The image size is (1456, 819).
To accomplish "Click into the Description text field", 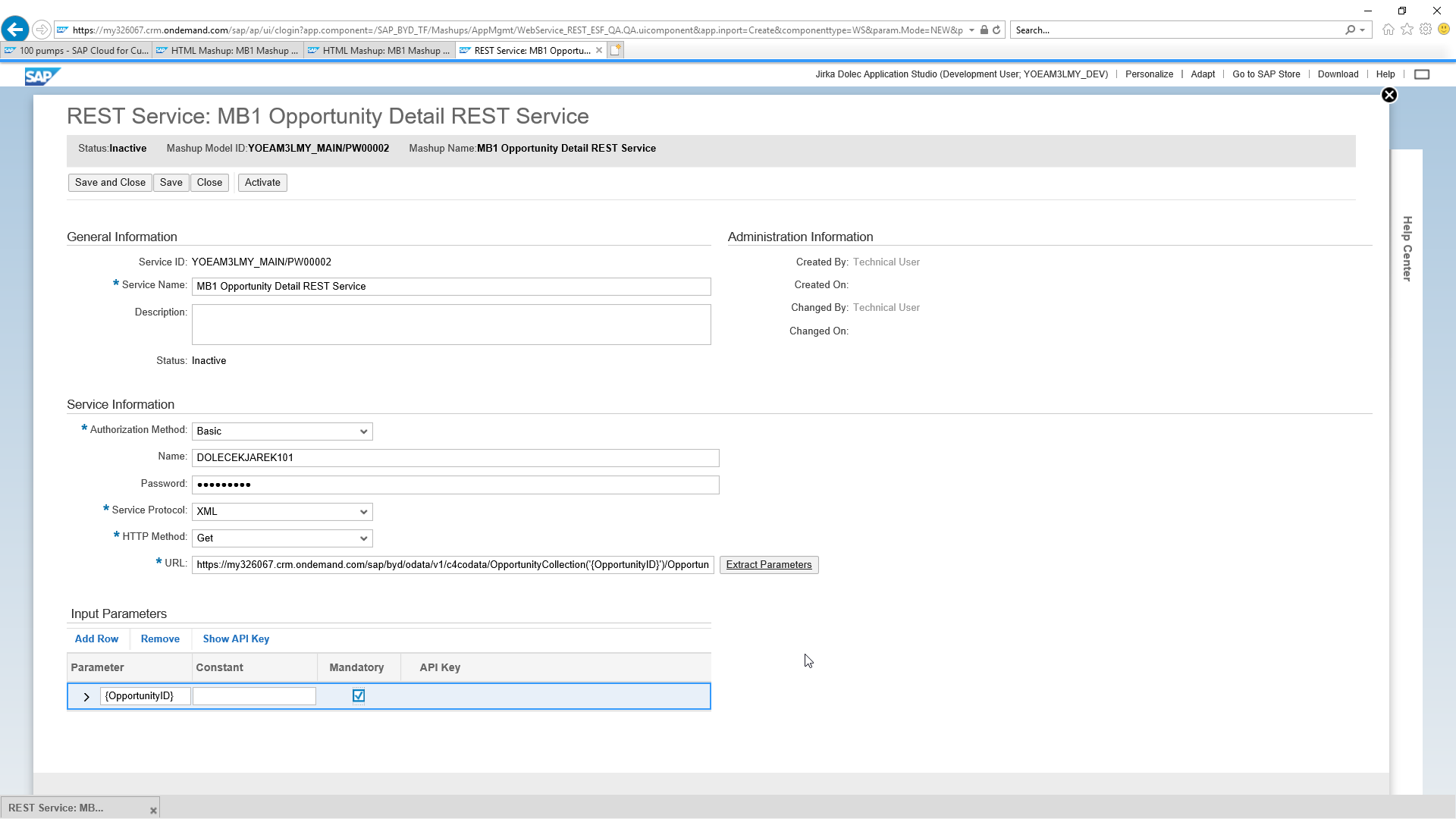I will tap(451, 325).
